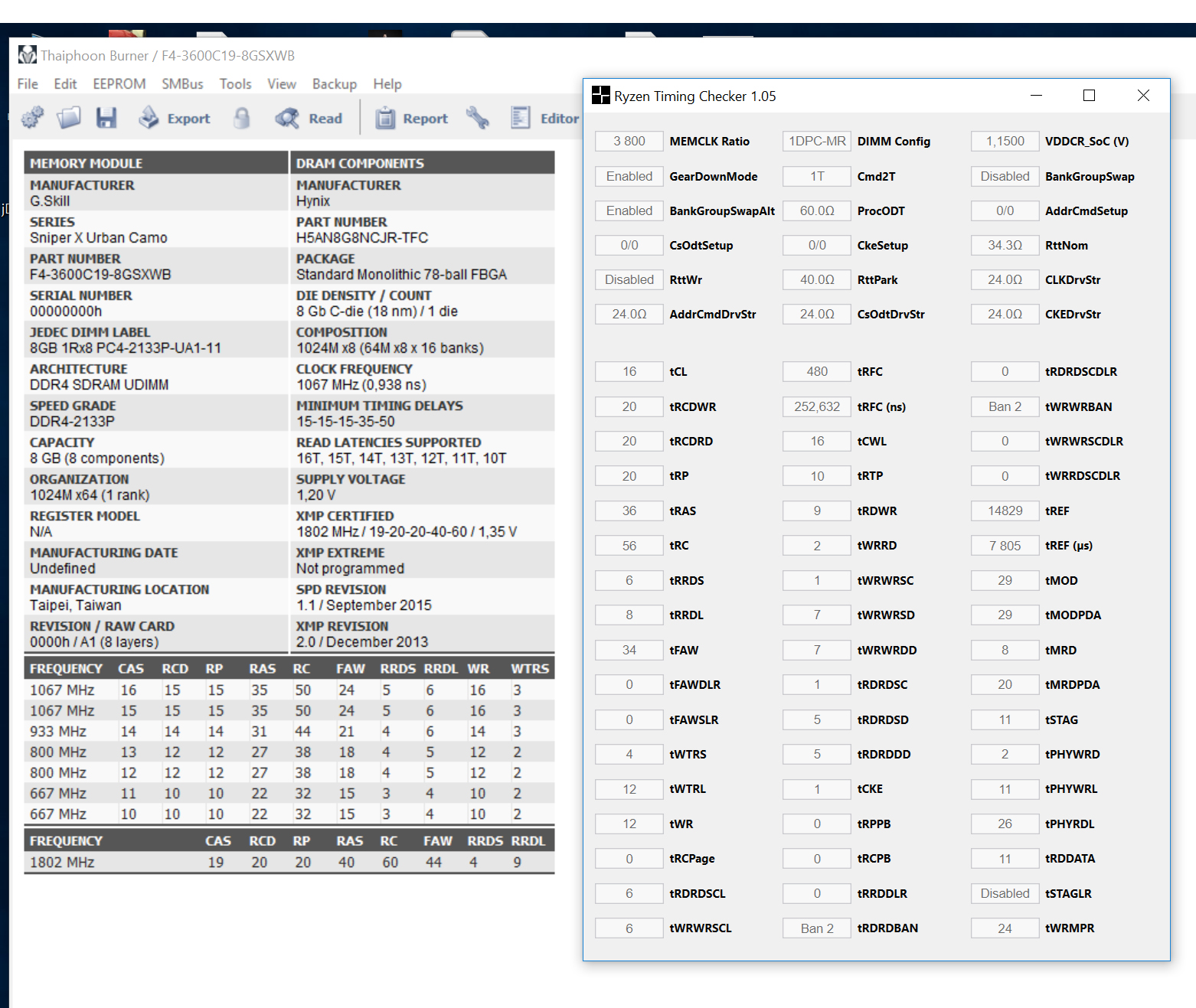This screenshot has height=1008, width=1196.
Task: Select the Hynix manufacturer text
Action: pos(313,201)
